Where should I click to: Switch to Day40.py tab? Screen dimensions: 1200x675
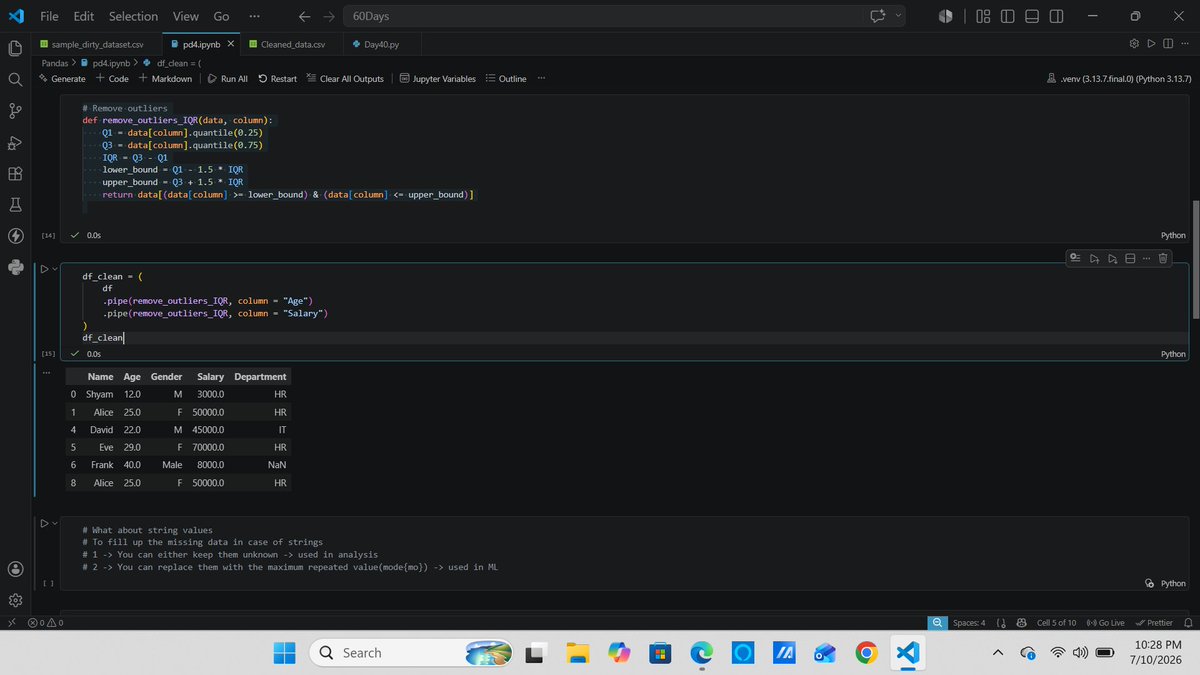(382, 45)
